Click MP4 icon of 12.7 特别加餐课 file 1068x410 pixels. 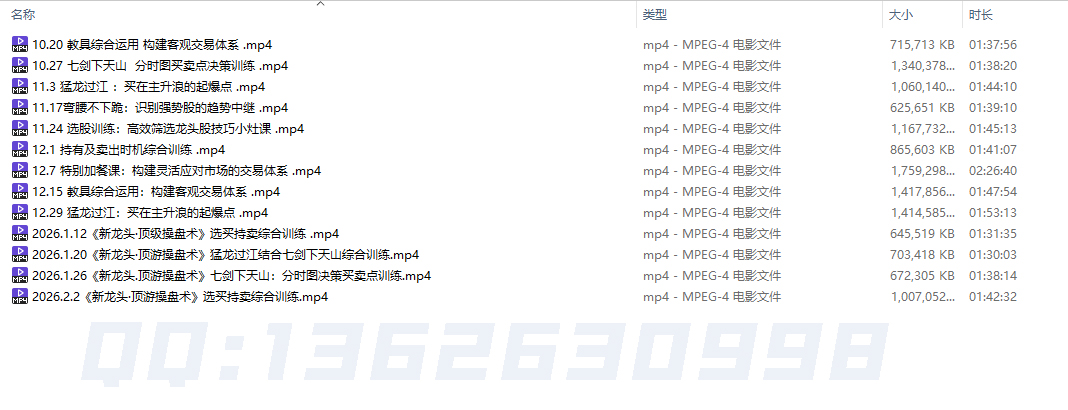click(20, 170)
